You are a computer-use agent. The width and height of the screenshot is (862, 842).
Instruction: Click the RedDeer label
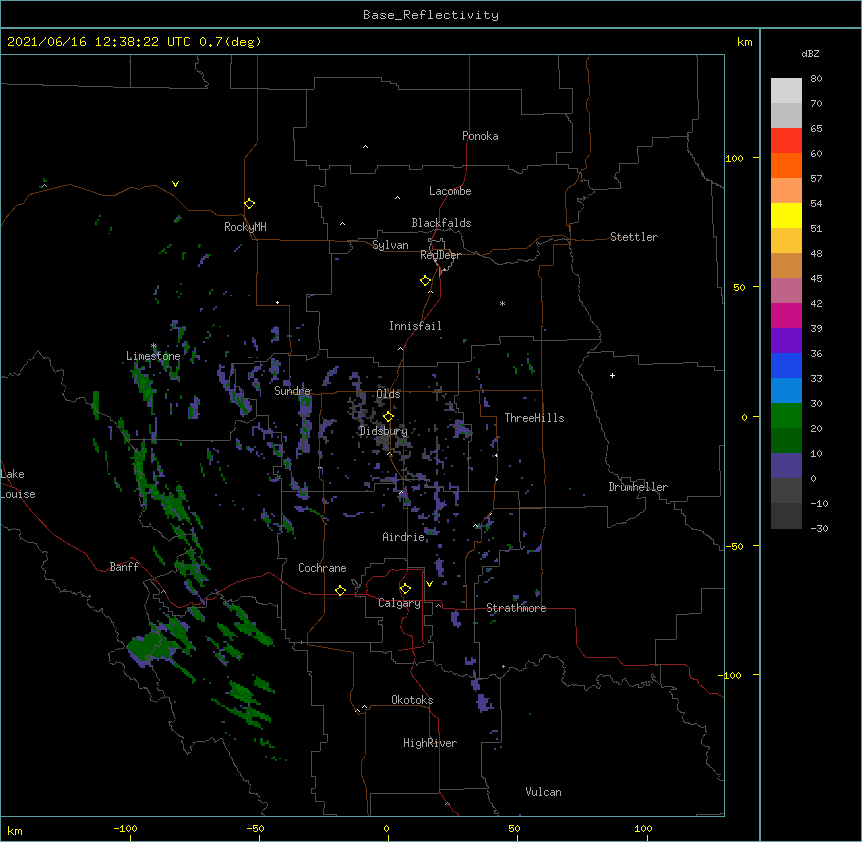pyautogui.click(x=440, y=255)
